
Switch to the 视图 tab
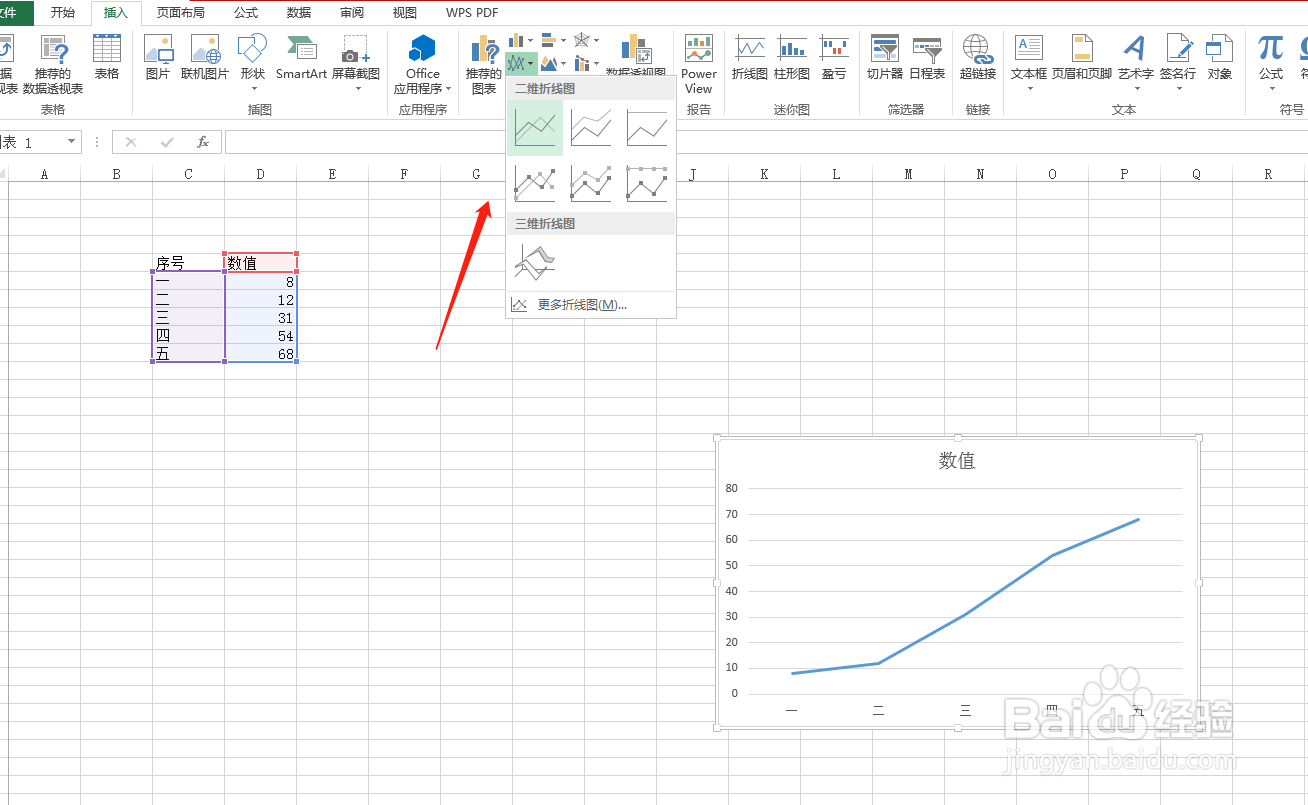[405, 13]
